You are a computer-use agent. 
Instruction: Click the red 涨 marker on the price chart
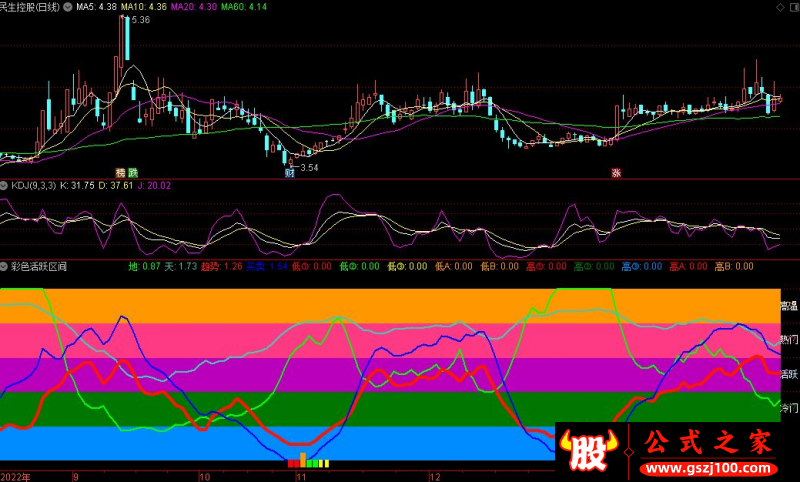tap(616, 172)
